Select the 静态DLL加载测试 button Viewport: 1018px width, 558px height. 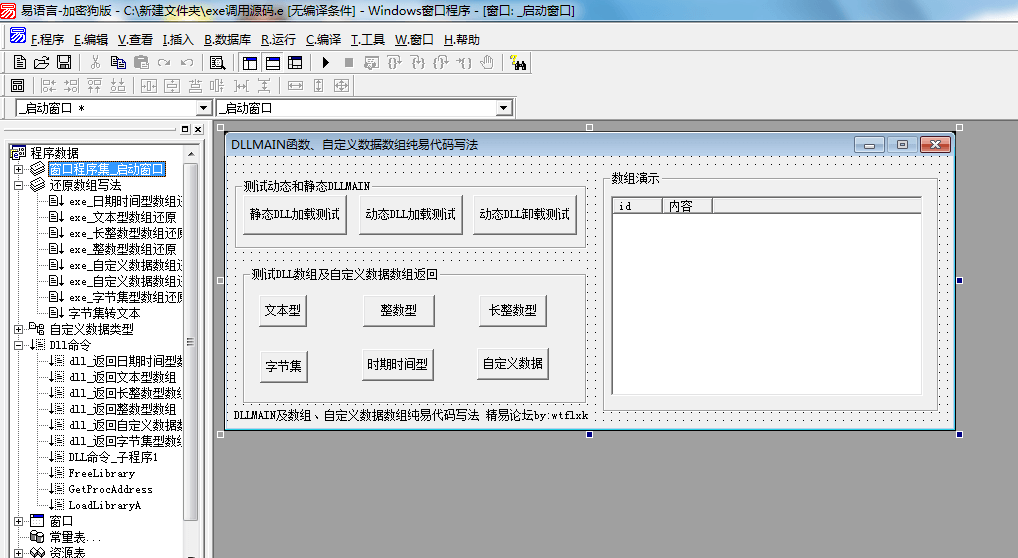pyautogui.click(x=295, y=214)
